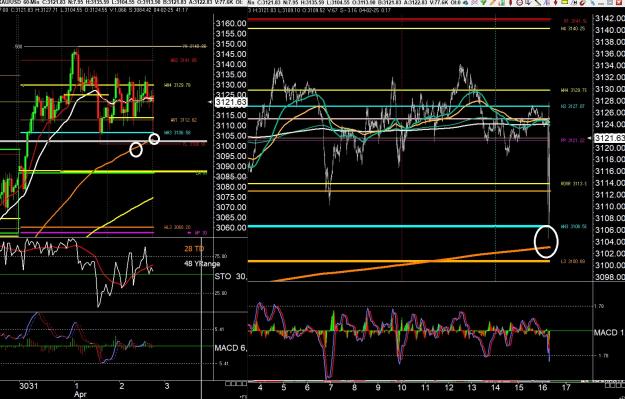
Task: Click the 3080.00 label on the left price axis
Action: 231,187
